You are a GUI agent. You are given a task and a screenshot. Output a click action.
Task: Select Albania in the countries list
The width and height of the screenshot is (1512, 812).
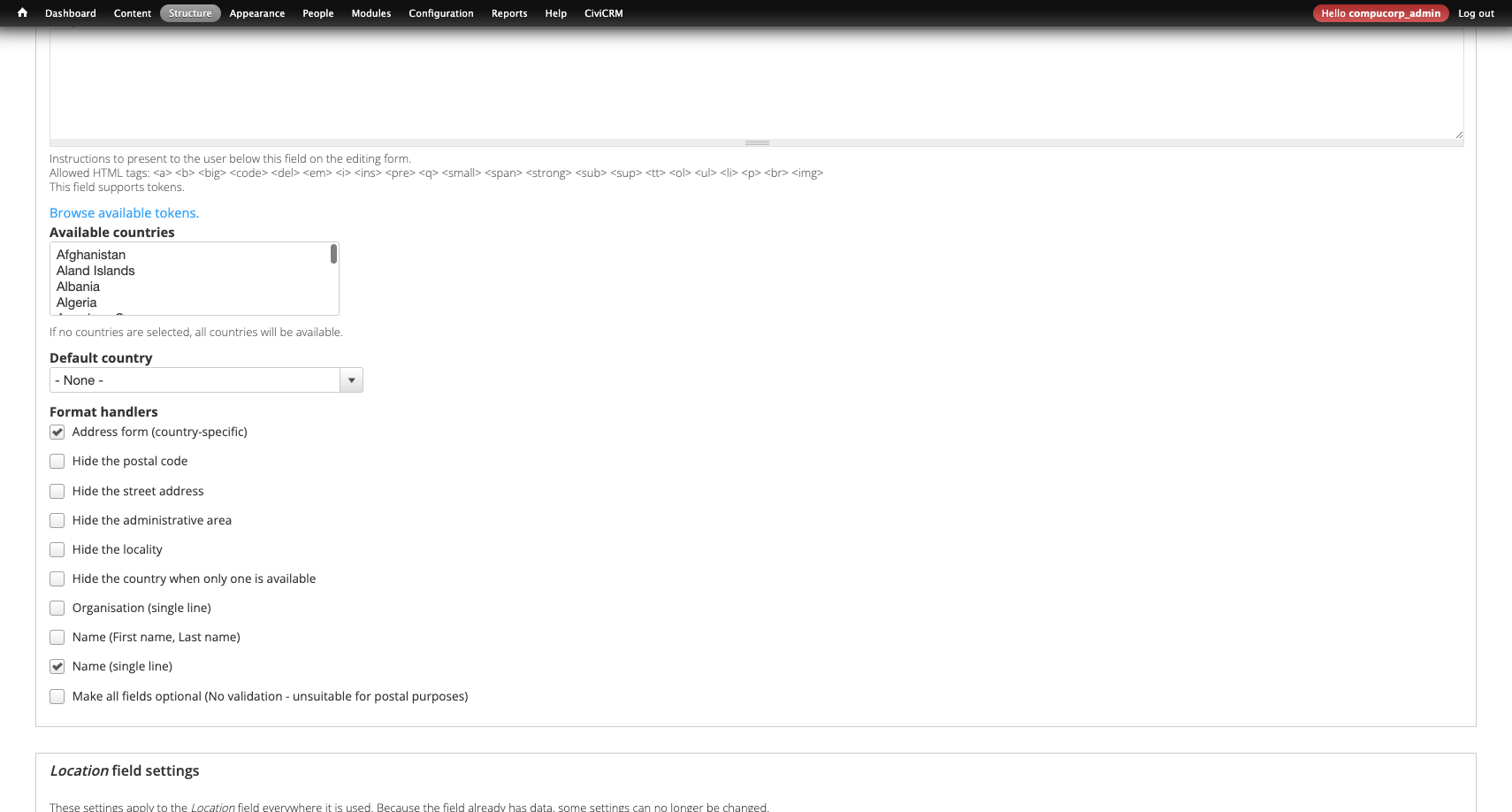[x=78, y=287]
